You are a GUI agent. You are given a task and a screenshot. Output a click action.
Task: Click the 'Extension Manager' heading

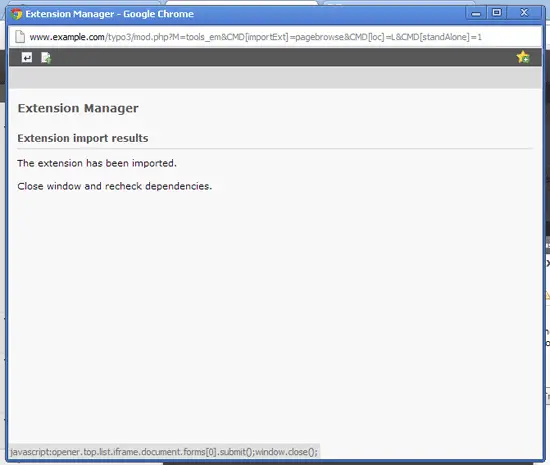(x=78, y=108)
